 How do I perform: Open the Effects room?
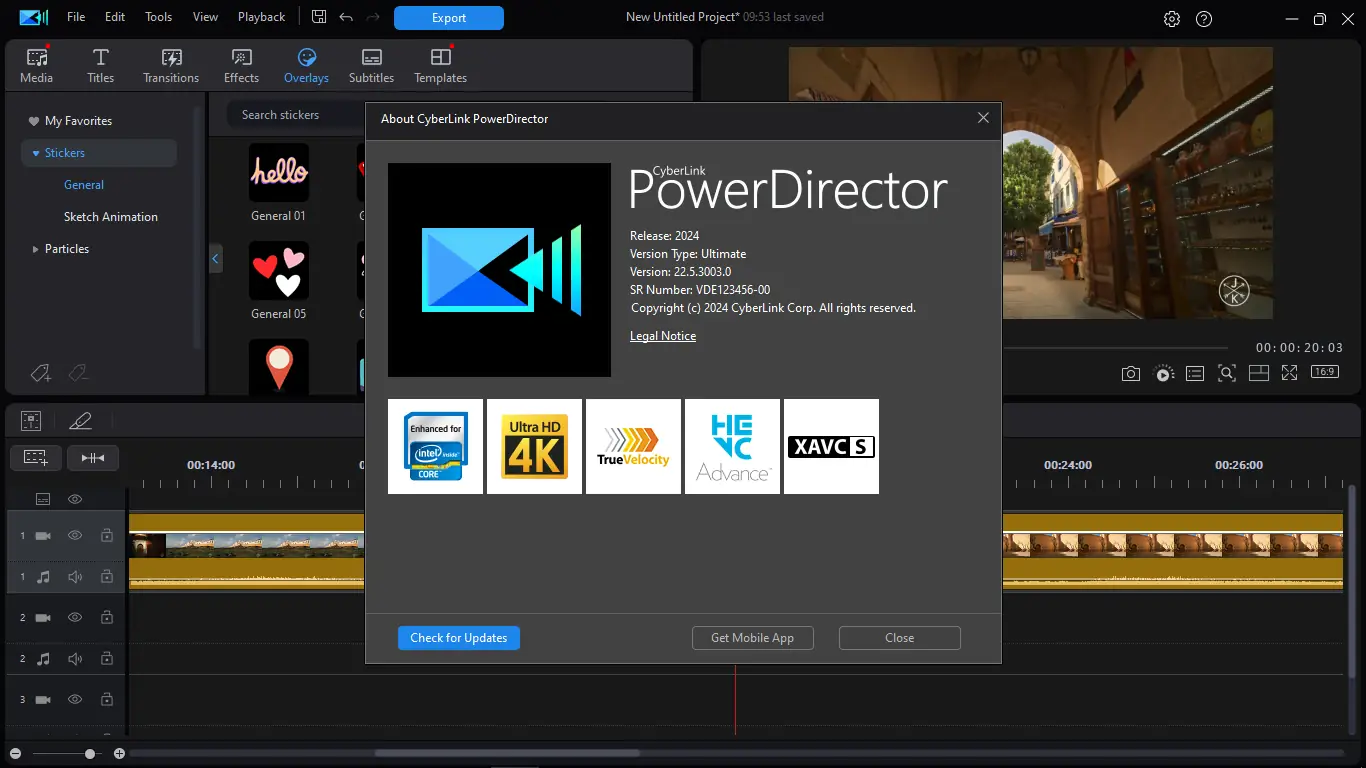(241, 66)
